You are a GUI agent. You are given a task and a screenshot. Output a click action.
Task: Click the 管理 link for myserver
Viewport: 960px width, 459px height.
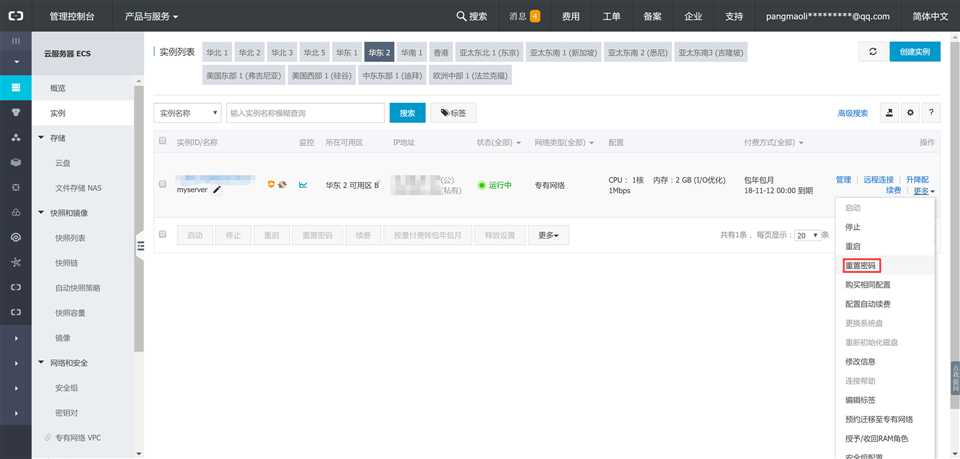[843, 180]
